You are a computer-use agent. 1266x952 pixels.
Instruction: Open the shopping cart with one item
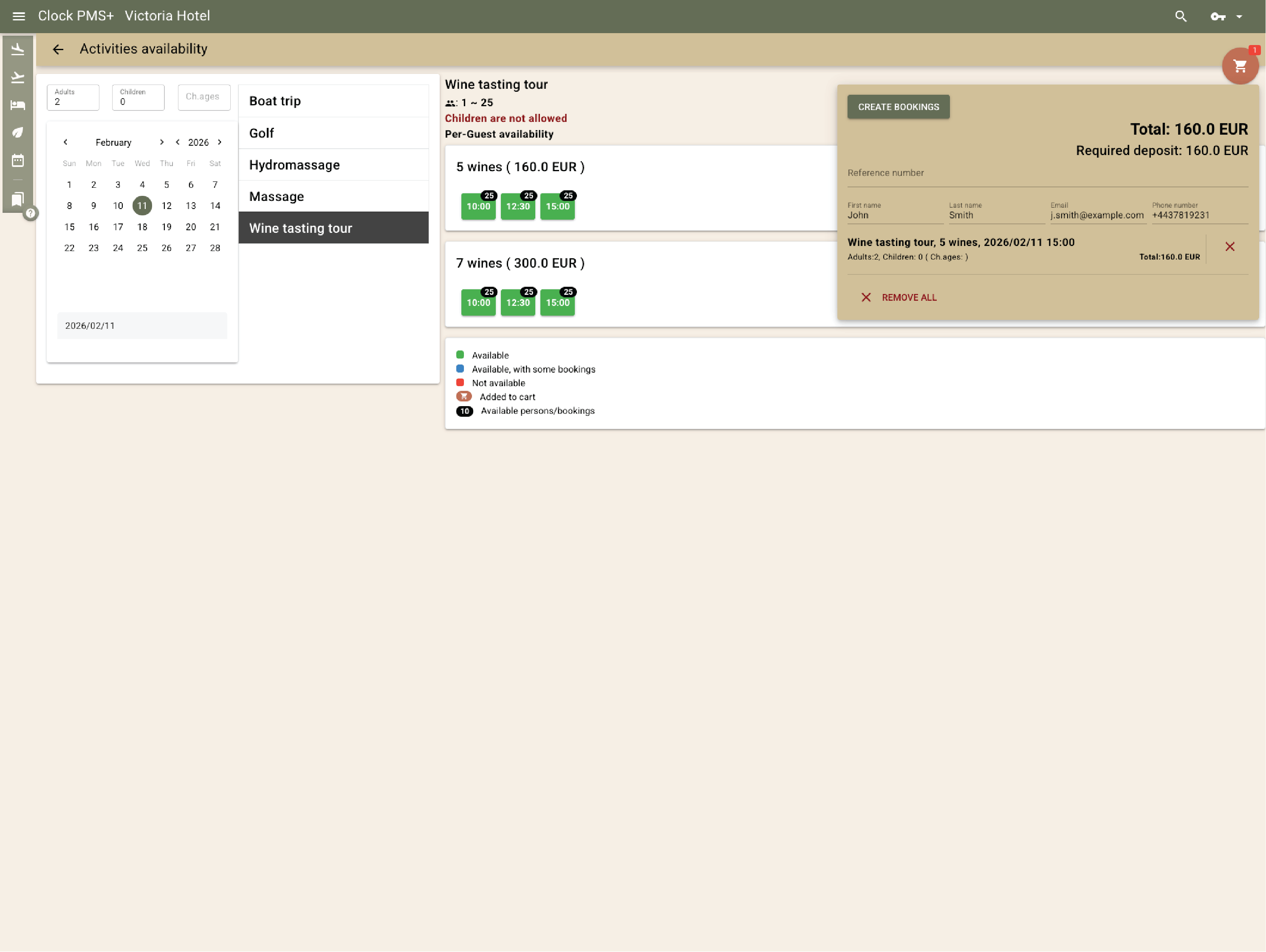click(1240, 66)
